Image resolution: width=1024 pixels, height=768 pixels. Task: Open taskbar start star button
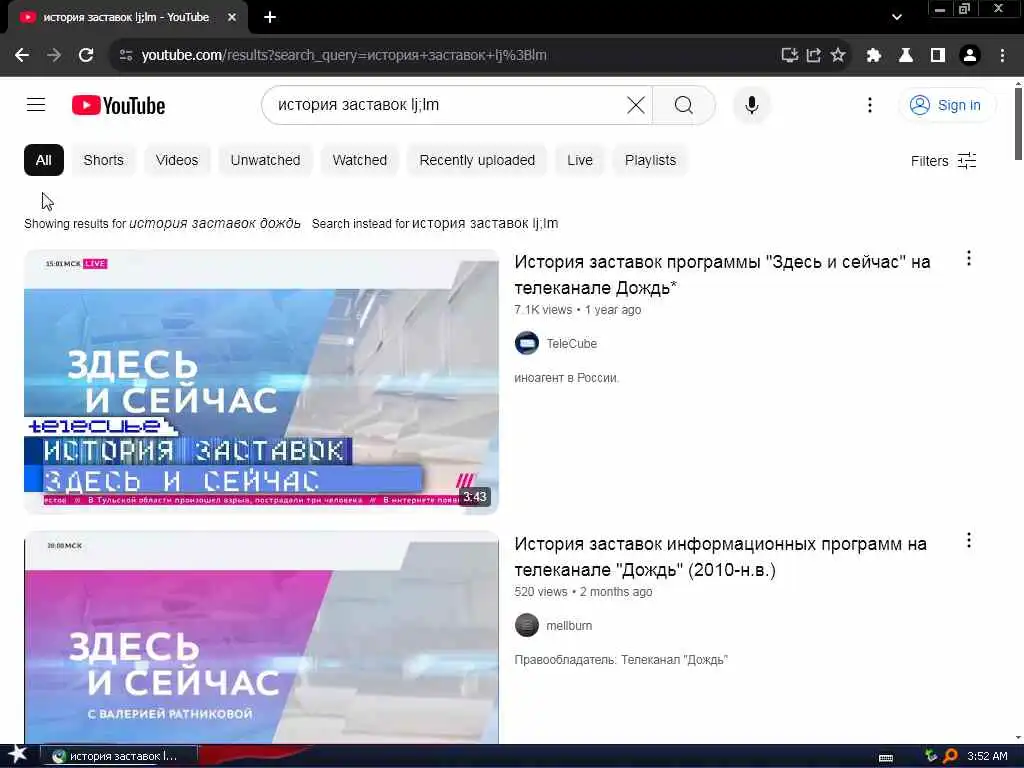click(17, 754)
